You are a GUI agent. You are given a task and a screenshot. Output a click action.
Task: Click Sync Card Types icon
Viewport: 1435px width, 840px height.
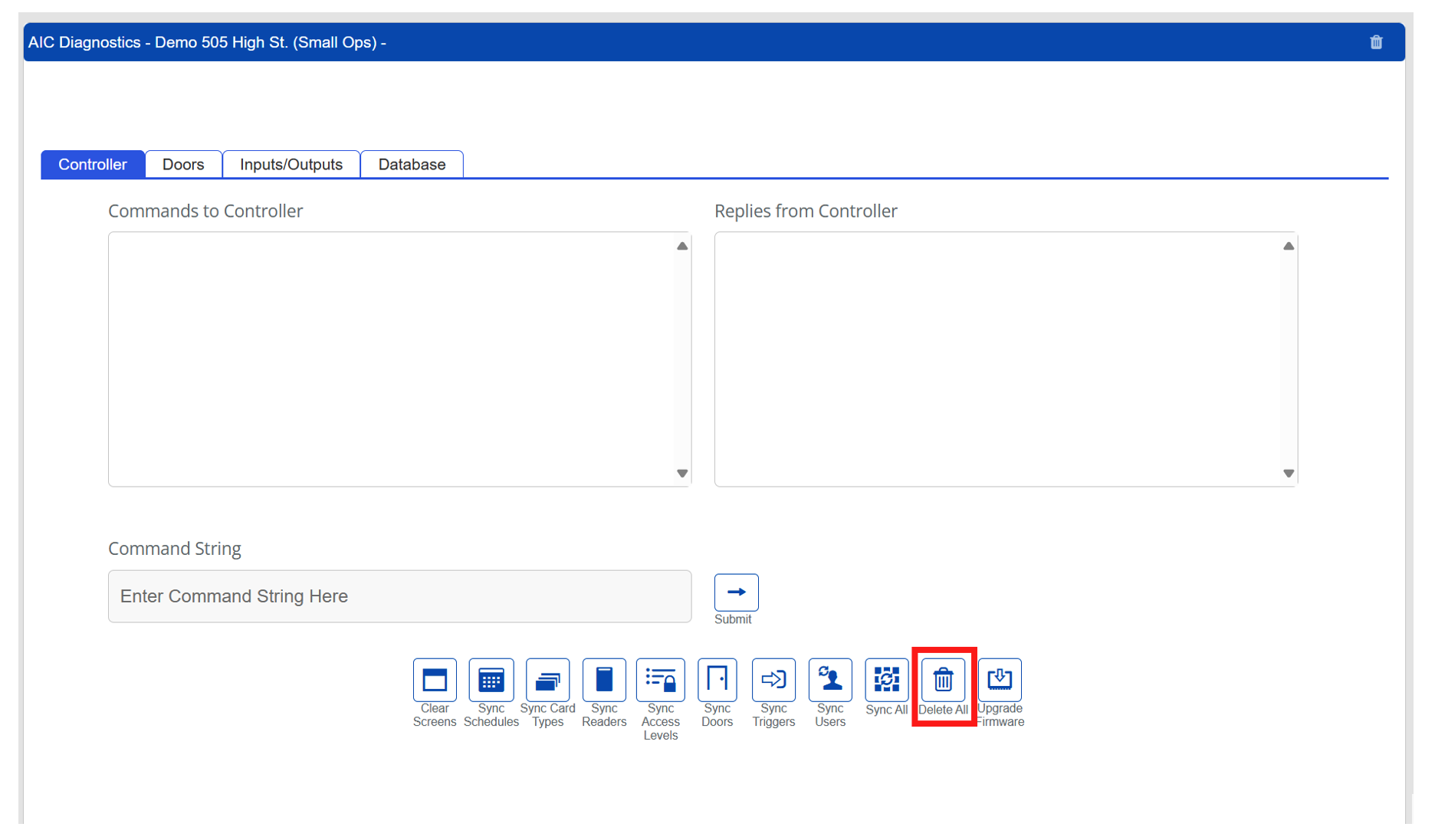pos(547,680)
